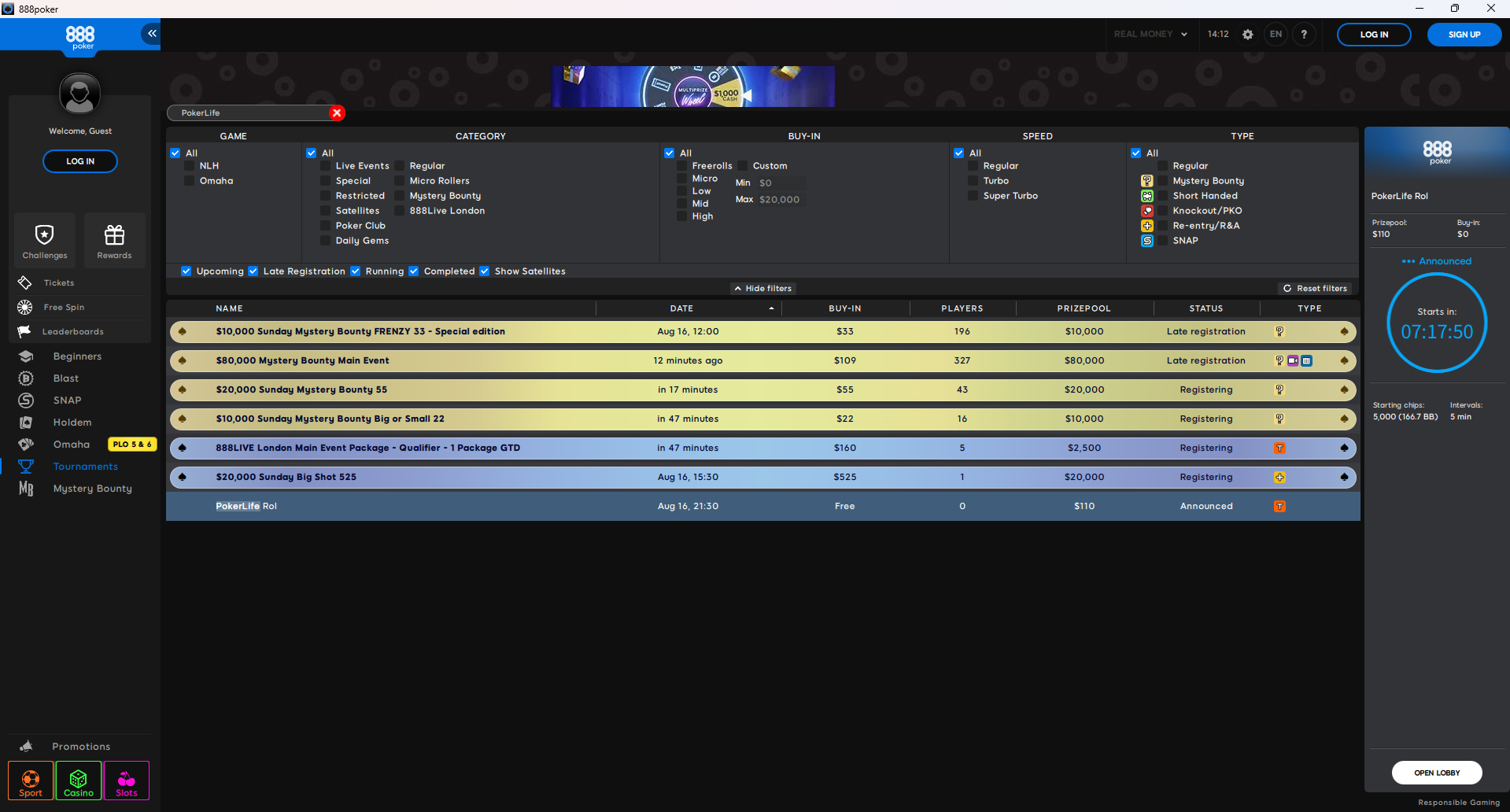Click the guest avatar picture
The height and width of the screenshot is (812, 1510).
coord(80,94)
